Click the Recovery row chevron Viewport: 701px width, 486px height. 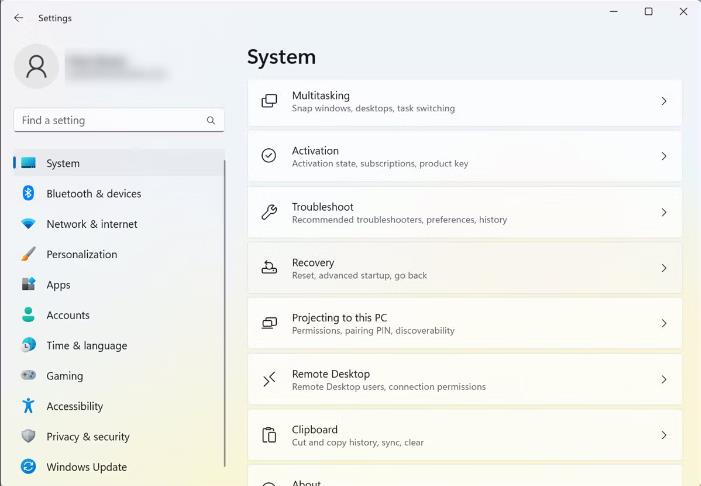(x=664, y=268)
